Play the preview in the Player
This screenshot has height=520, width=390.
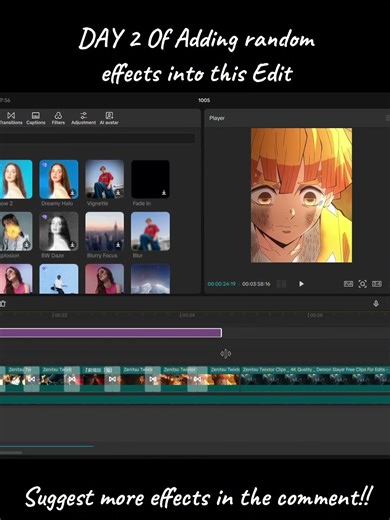coord(301,284)
